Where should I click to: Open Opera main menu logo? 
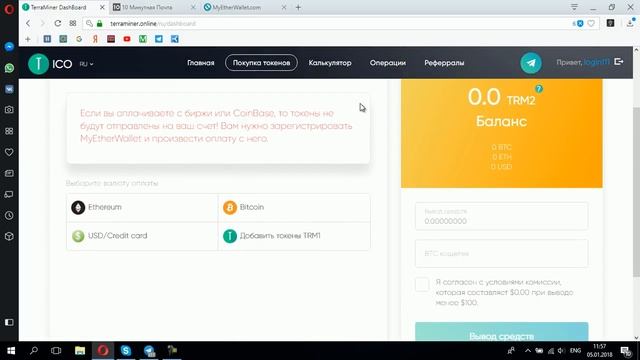(9, 8)
